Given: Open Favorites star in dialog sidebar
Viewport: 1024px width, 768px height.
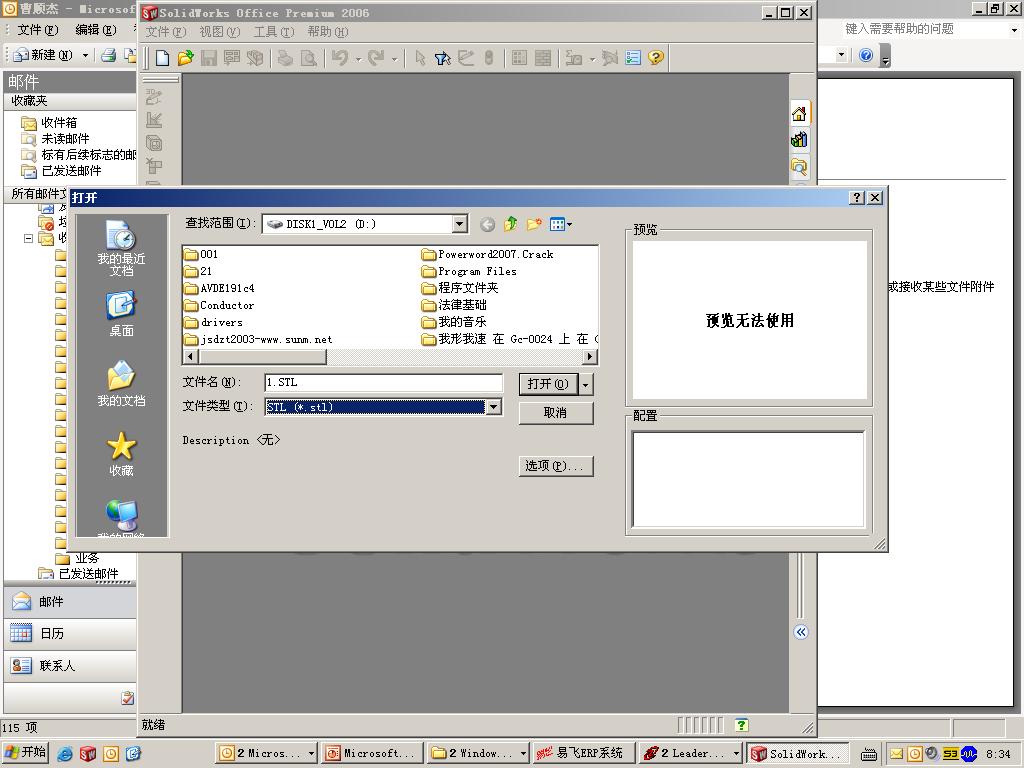Looking at the screenshot, I should [121, 454].
